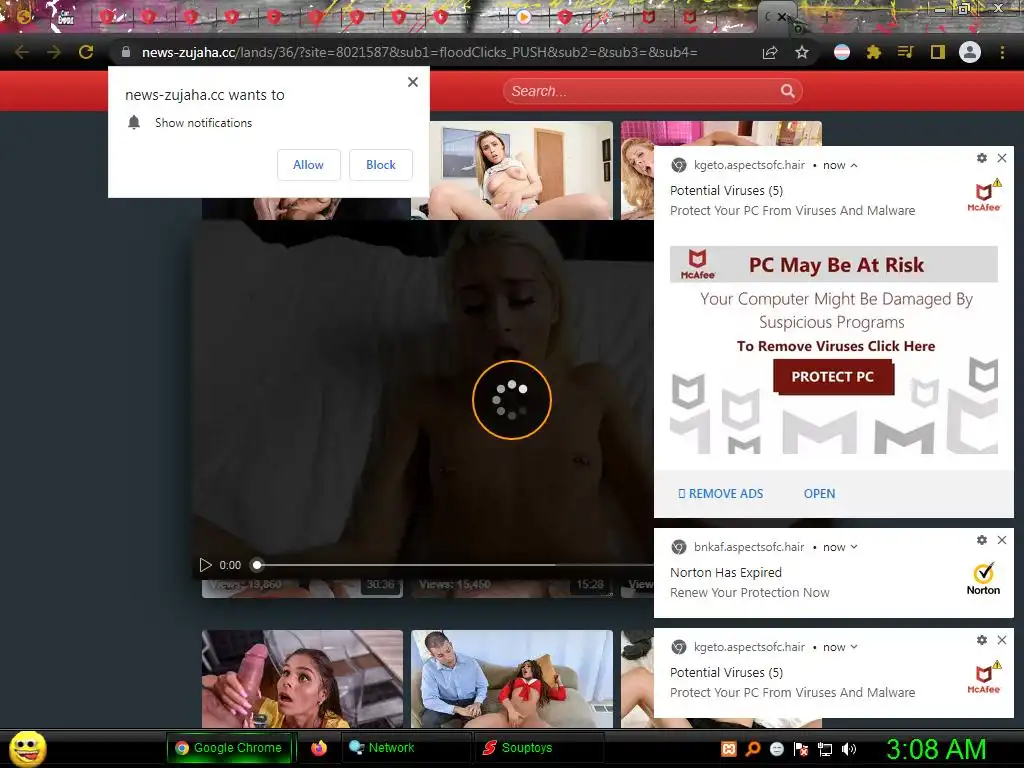
Task: Click REMOVE ADS in the notification
Action: [720, 494]
